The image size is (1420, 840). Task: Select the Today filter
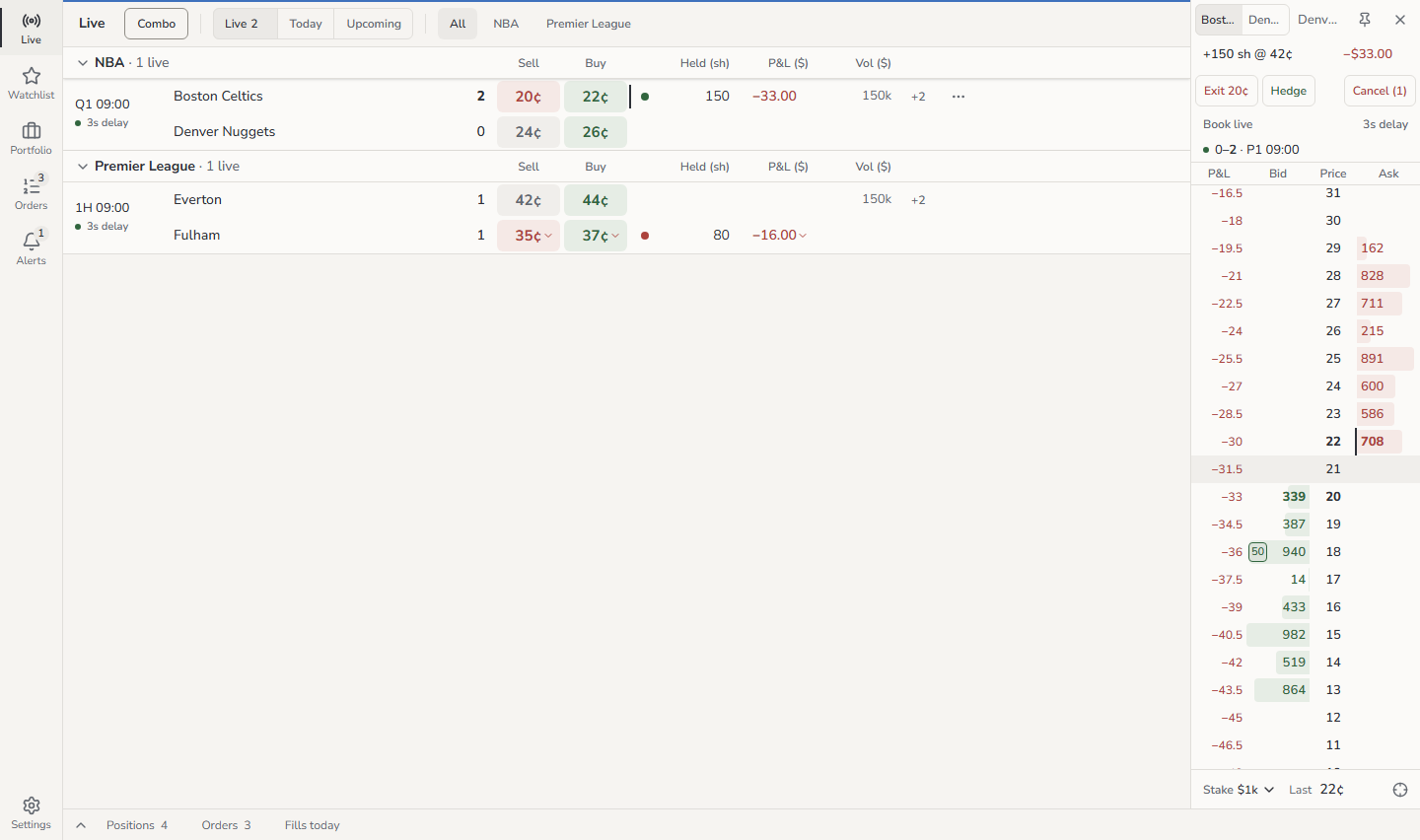pos(306,24)
